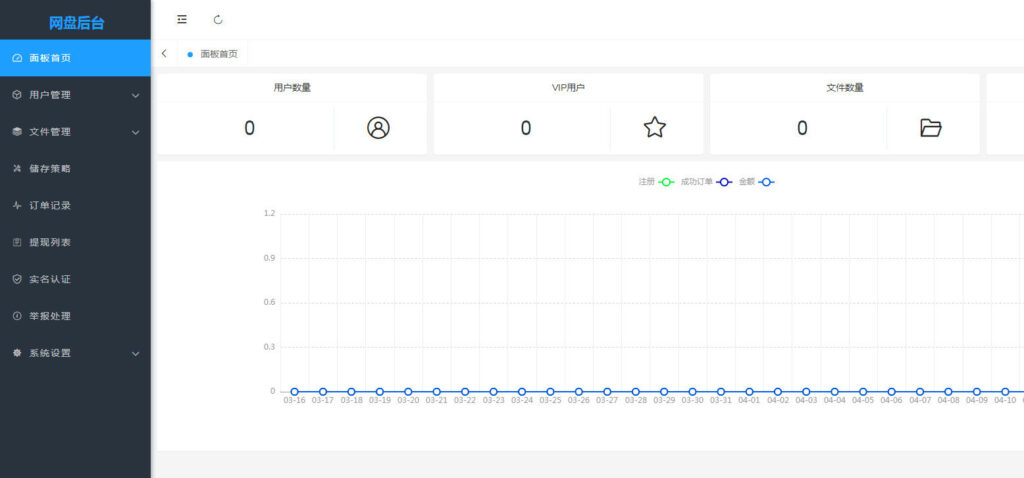Open 面板首页 in the sidebar
Viewport: 1024px width, 478px height.
[x=75, y=58]
